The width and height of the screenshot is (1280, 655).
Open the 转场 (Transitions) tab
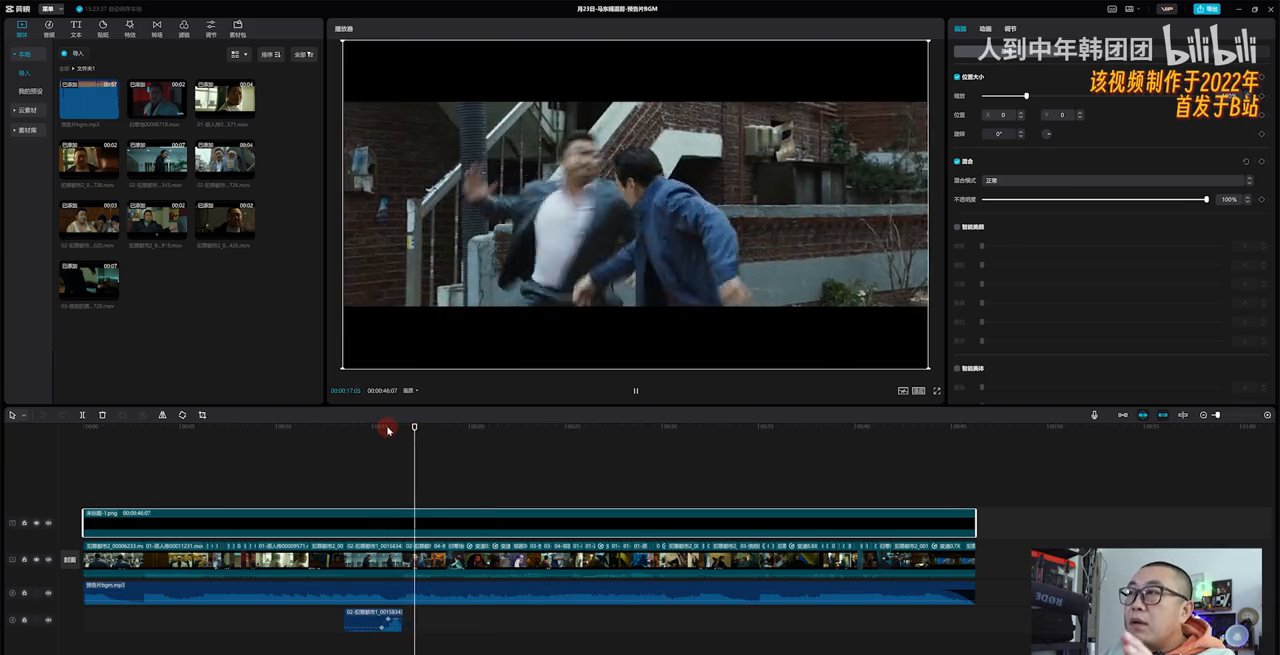[157, 28]
